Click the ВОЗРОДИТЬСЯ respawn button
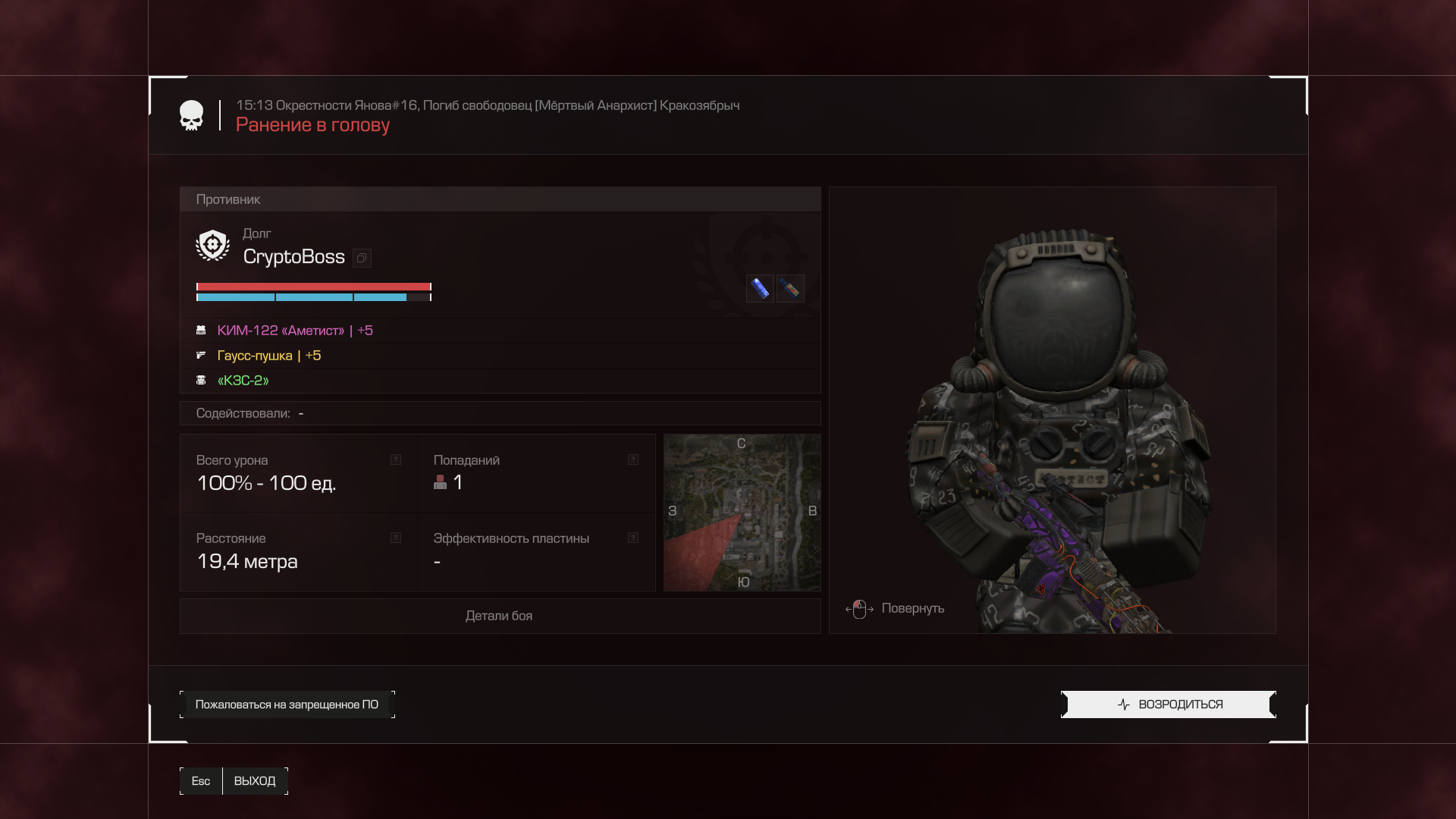This screenshot has height=819, width=1456. pyautogui.click(x=1168, y=704)
